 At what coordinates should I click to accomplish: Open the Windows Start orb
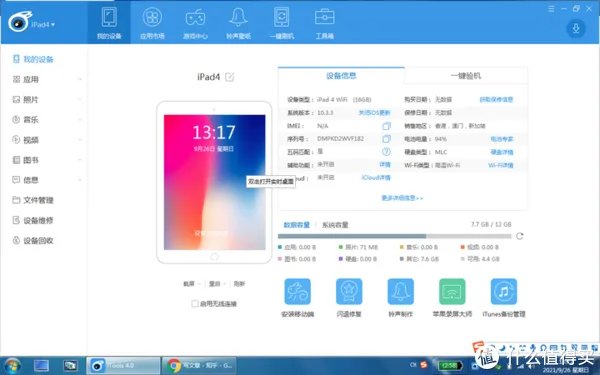tap(12, 366)
